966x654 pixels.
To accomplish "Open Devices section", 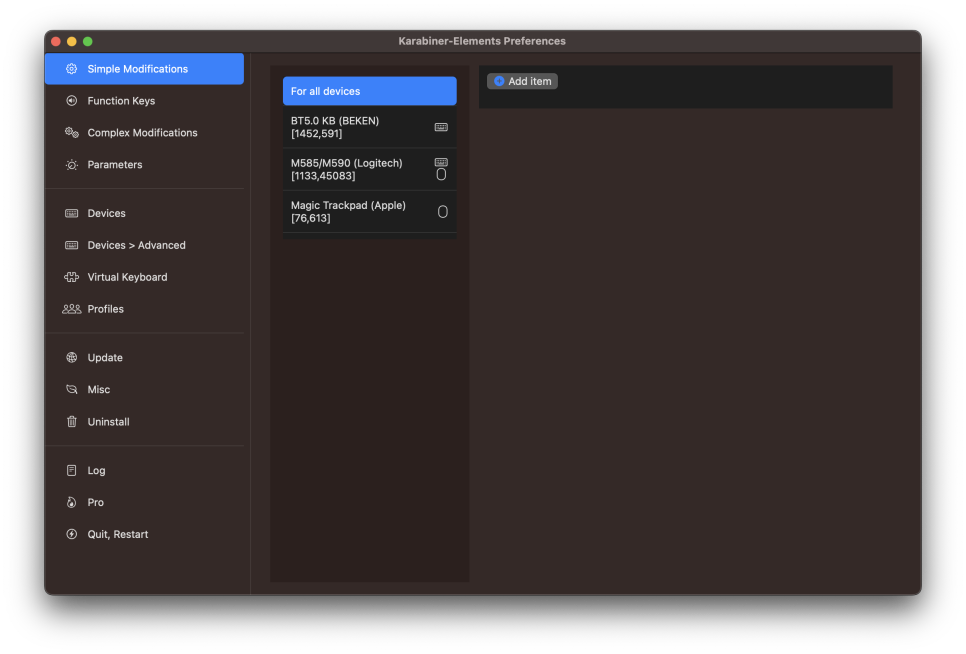I will (144, 213).
